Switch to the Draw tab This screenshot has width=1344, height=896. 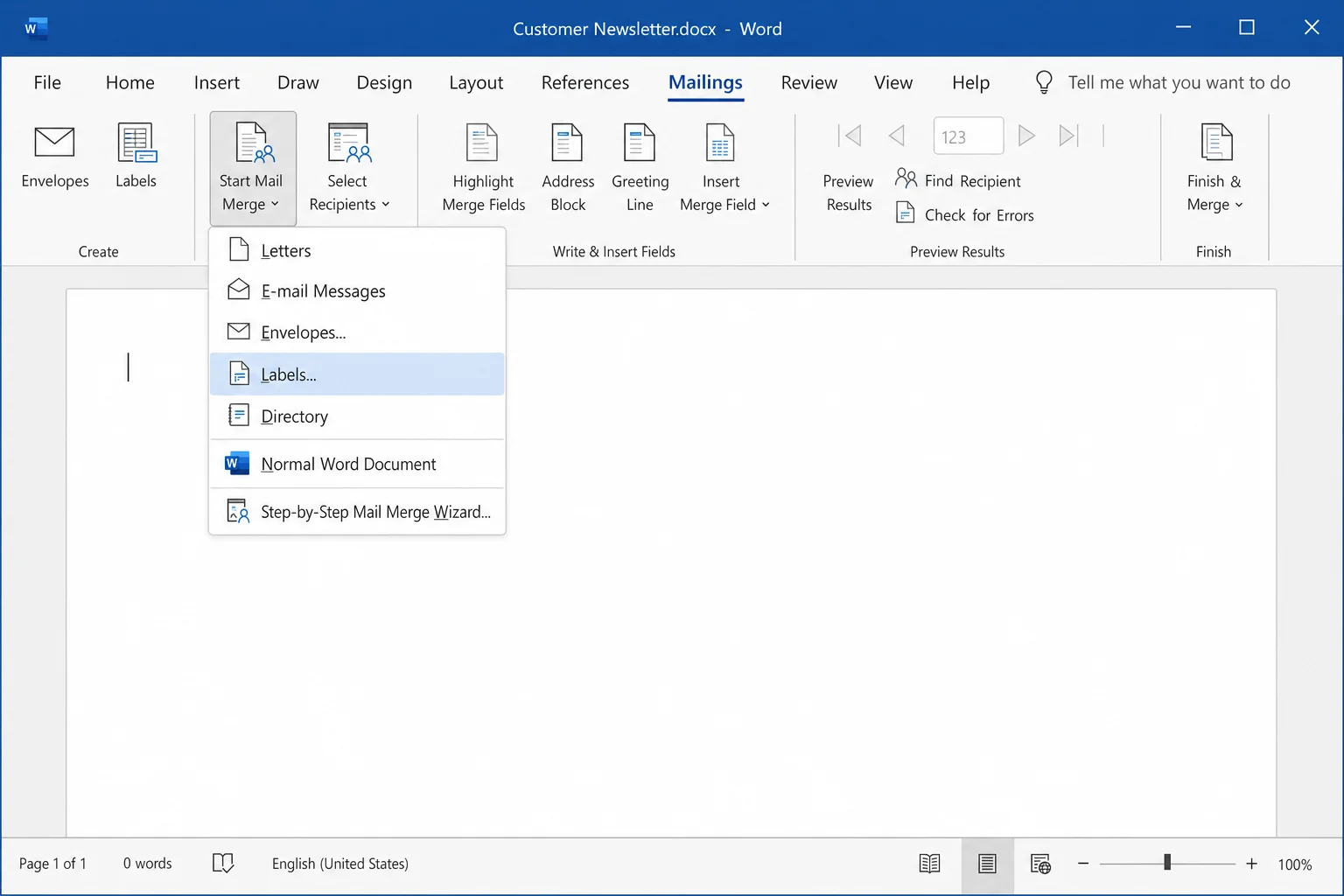coord(298,82)
